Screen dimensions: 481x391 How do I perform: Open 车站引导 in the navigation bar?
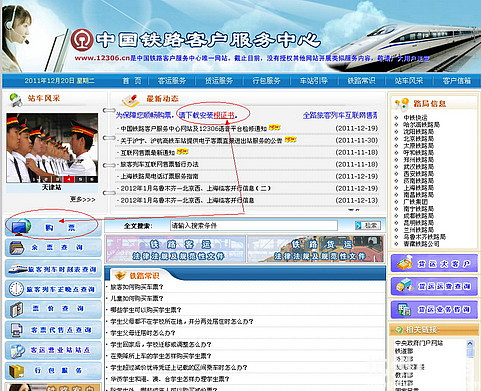314,81
